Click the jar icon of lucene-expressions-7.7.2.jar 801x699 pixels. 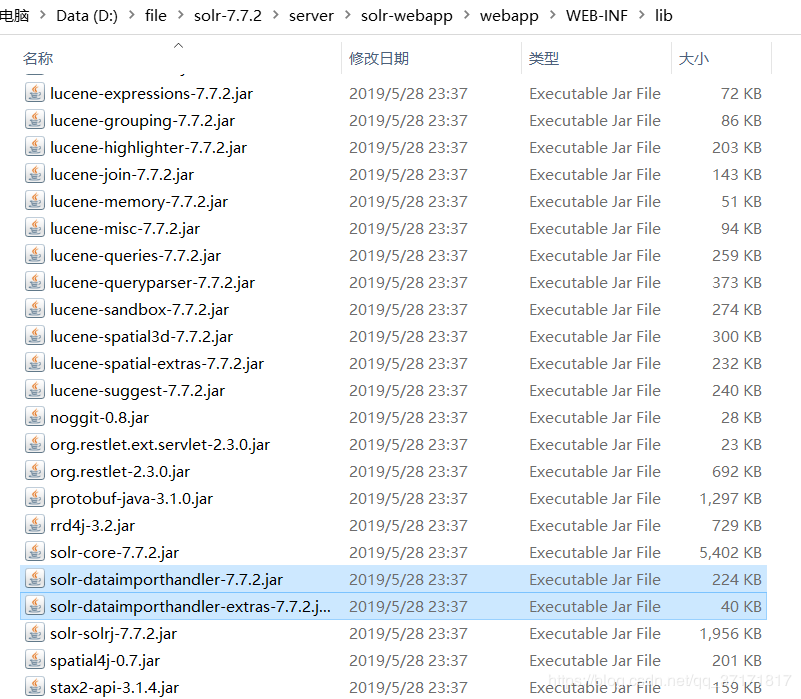(35, 94)
